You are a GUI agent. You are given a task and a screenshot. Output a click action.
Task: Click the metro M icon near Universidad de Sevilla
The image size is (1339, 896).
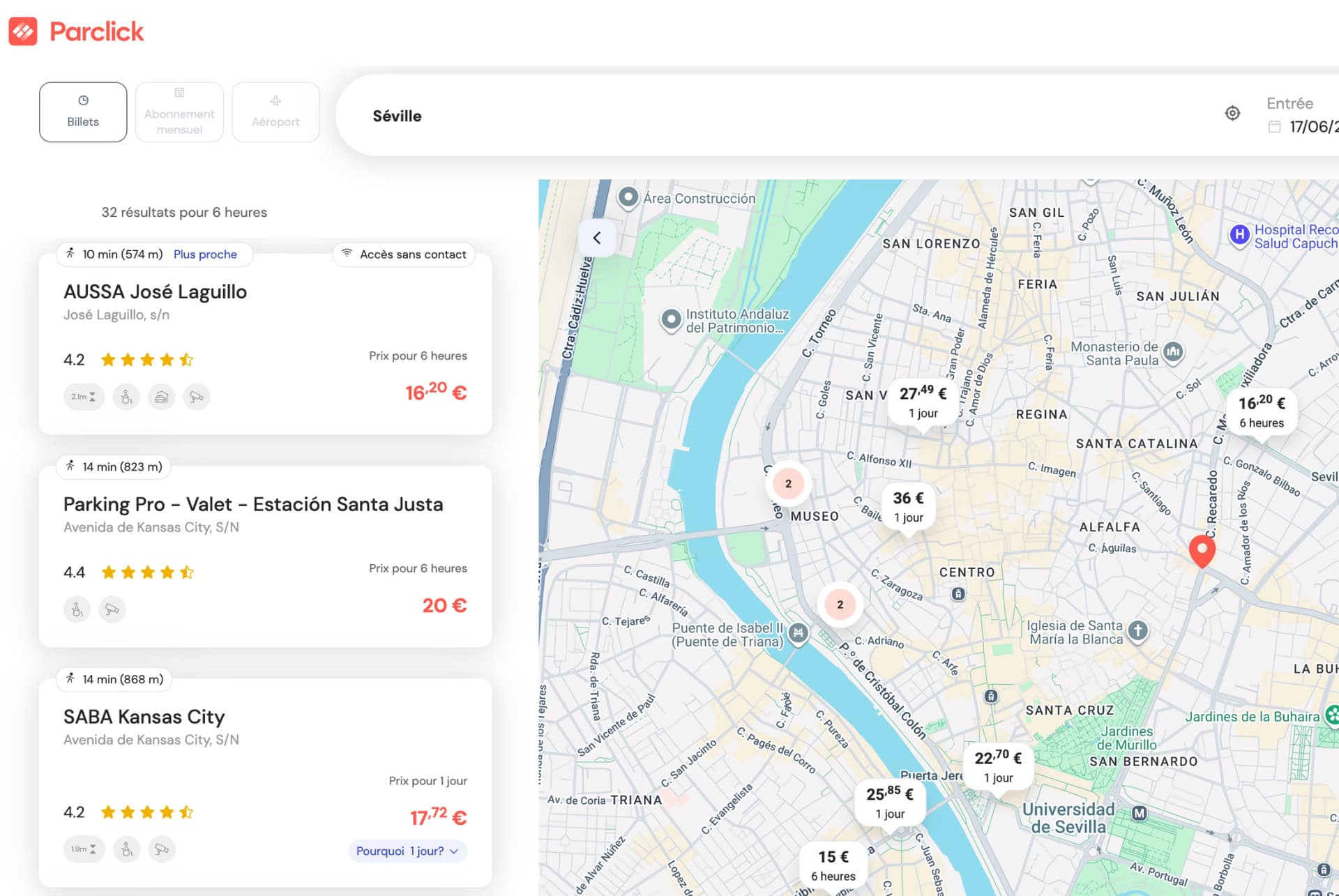point(1139,813)
